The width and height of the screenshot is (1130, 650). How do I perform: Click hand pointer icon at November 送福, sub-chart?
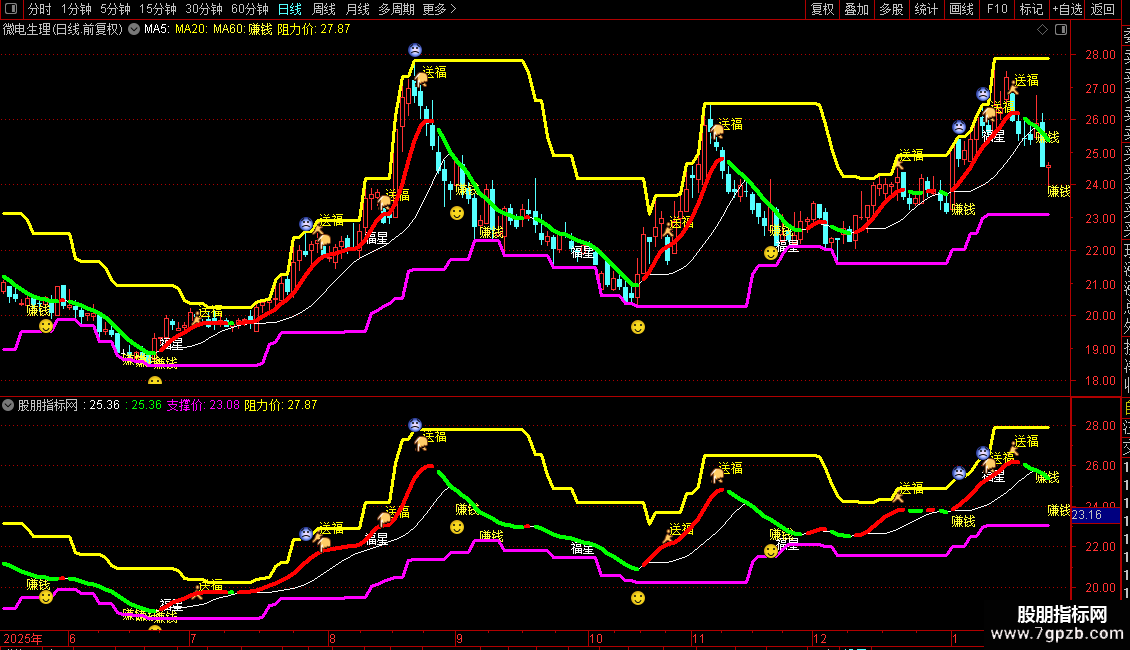point(717,475)
